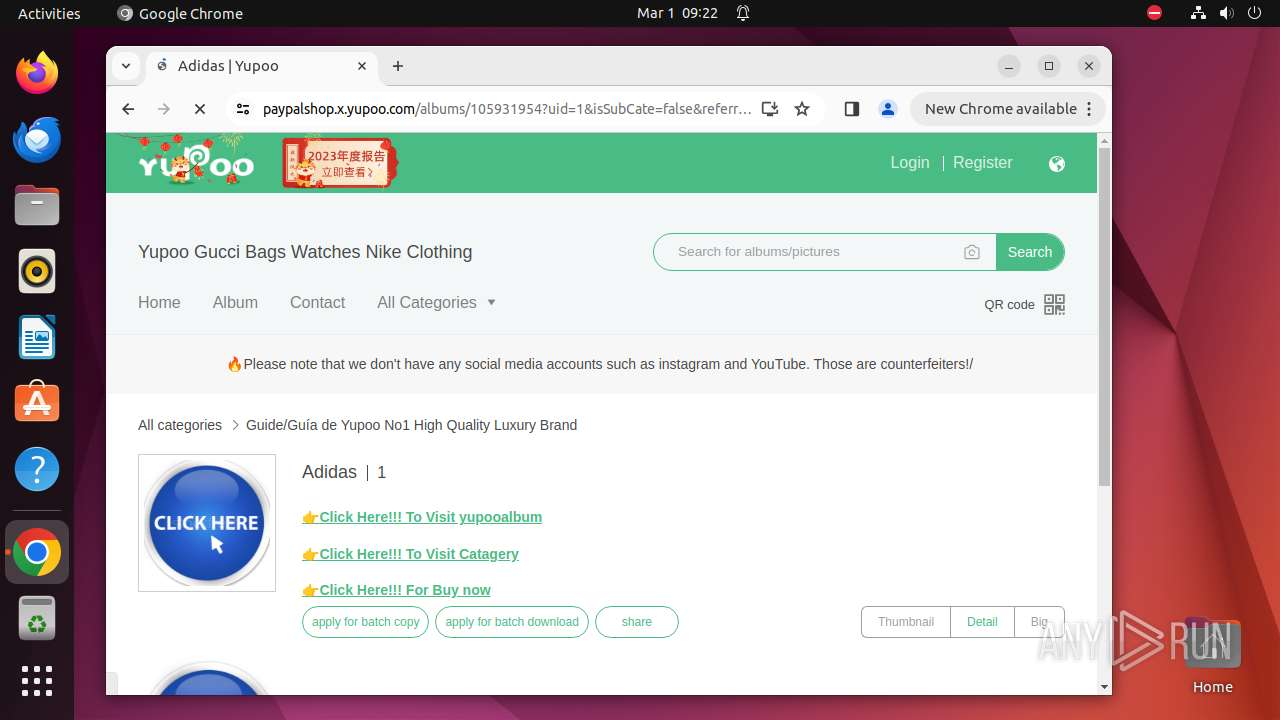
Task: Click the Yupoo logo
Action: [195, 162]
